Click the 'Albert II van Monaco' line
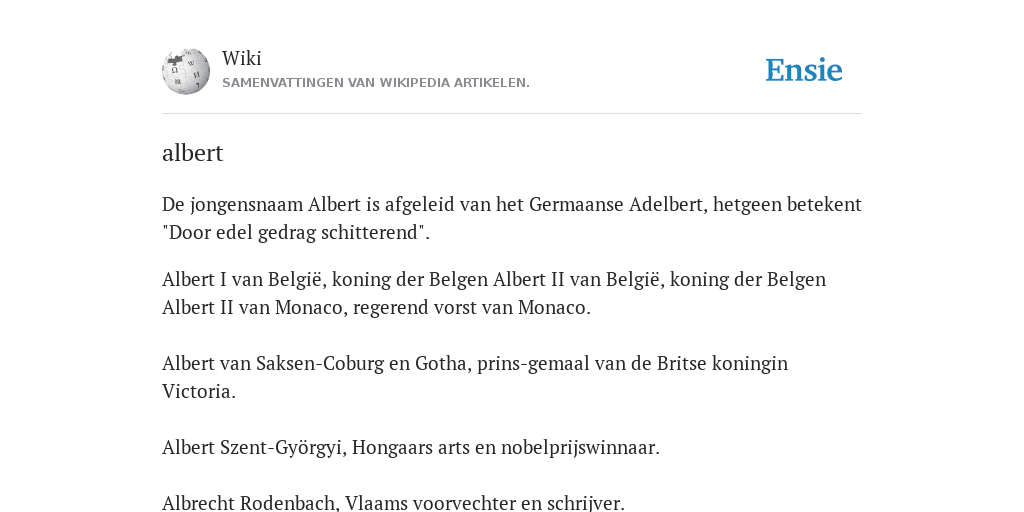 click(376, 308)
